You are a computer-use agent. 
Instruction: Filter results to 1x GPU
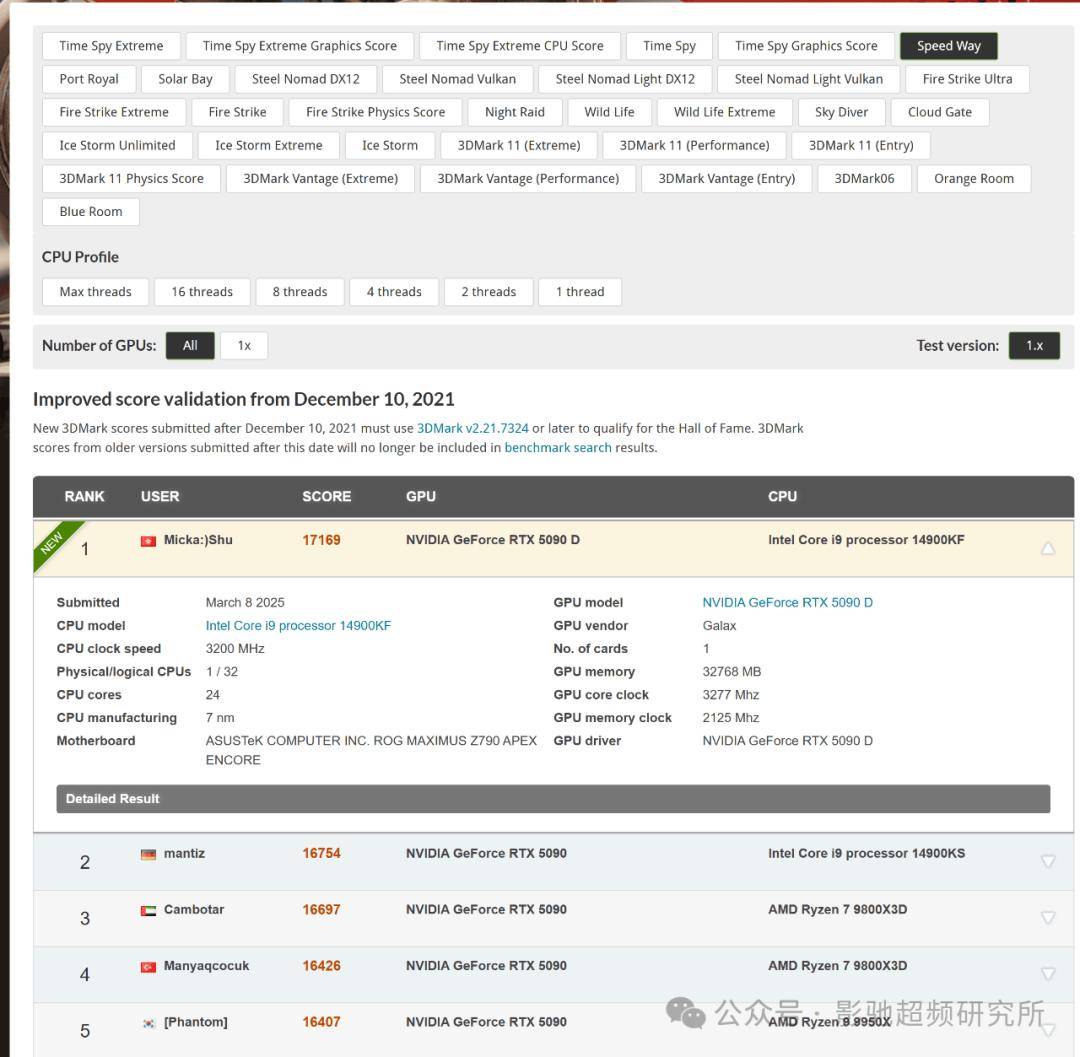pos(244,346)
